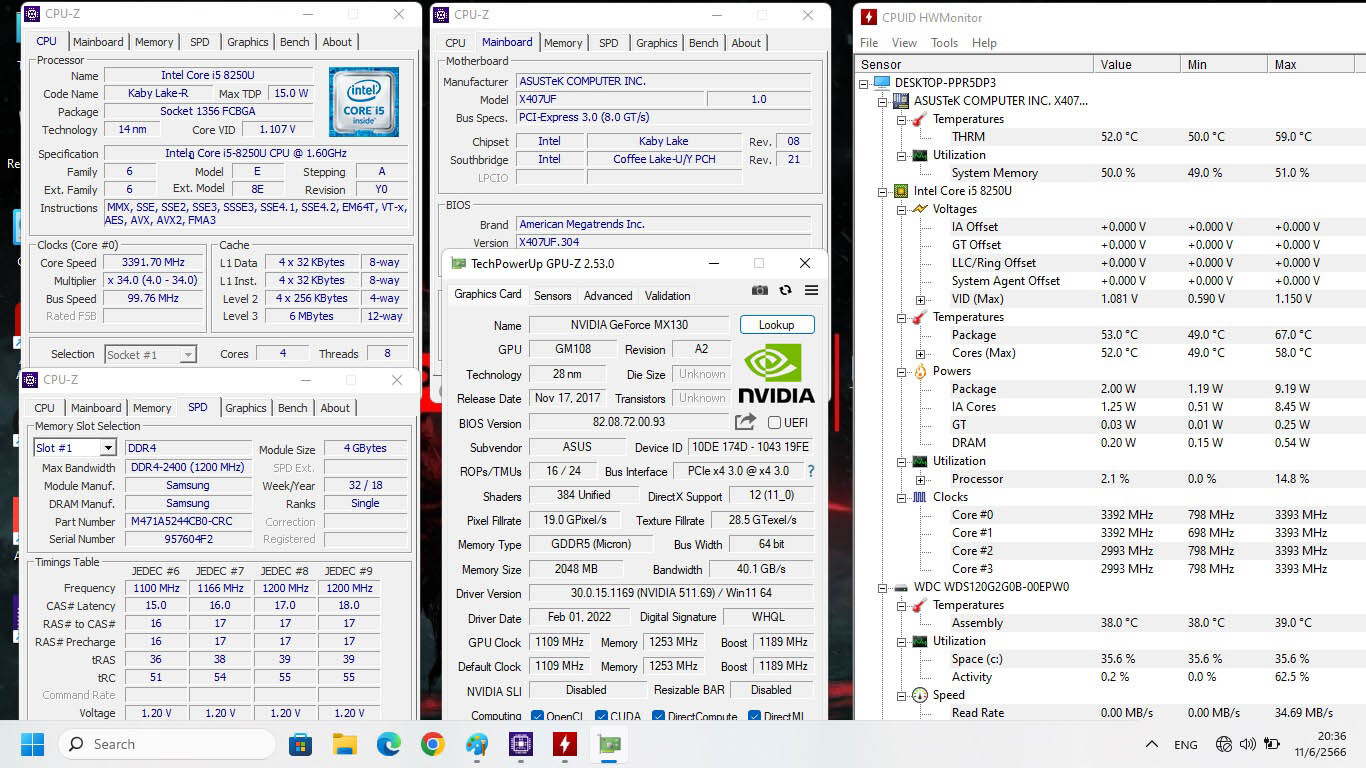
Task: Open the Tools menu in HWMonitor
Action: click(x=944, y=43)
